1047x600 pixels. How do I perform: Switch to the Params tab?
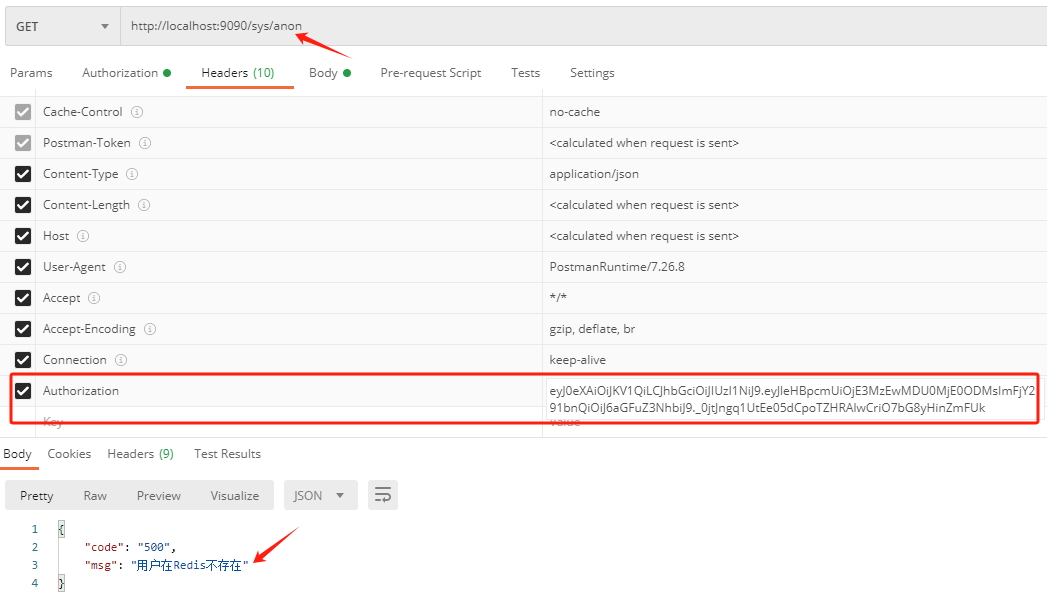(31, 73)
